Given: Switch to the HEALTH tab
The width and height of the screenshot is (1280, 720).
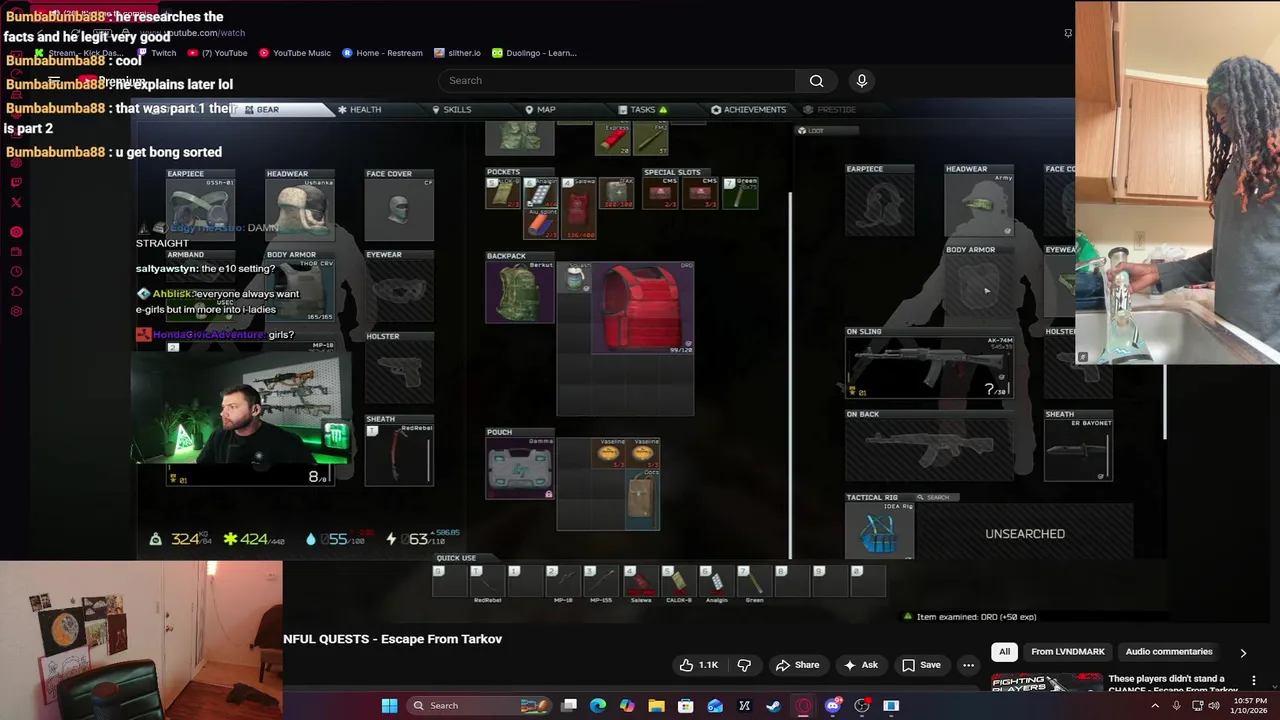Looking at the screenshot, I should click(x=359, y=109).
